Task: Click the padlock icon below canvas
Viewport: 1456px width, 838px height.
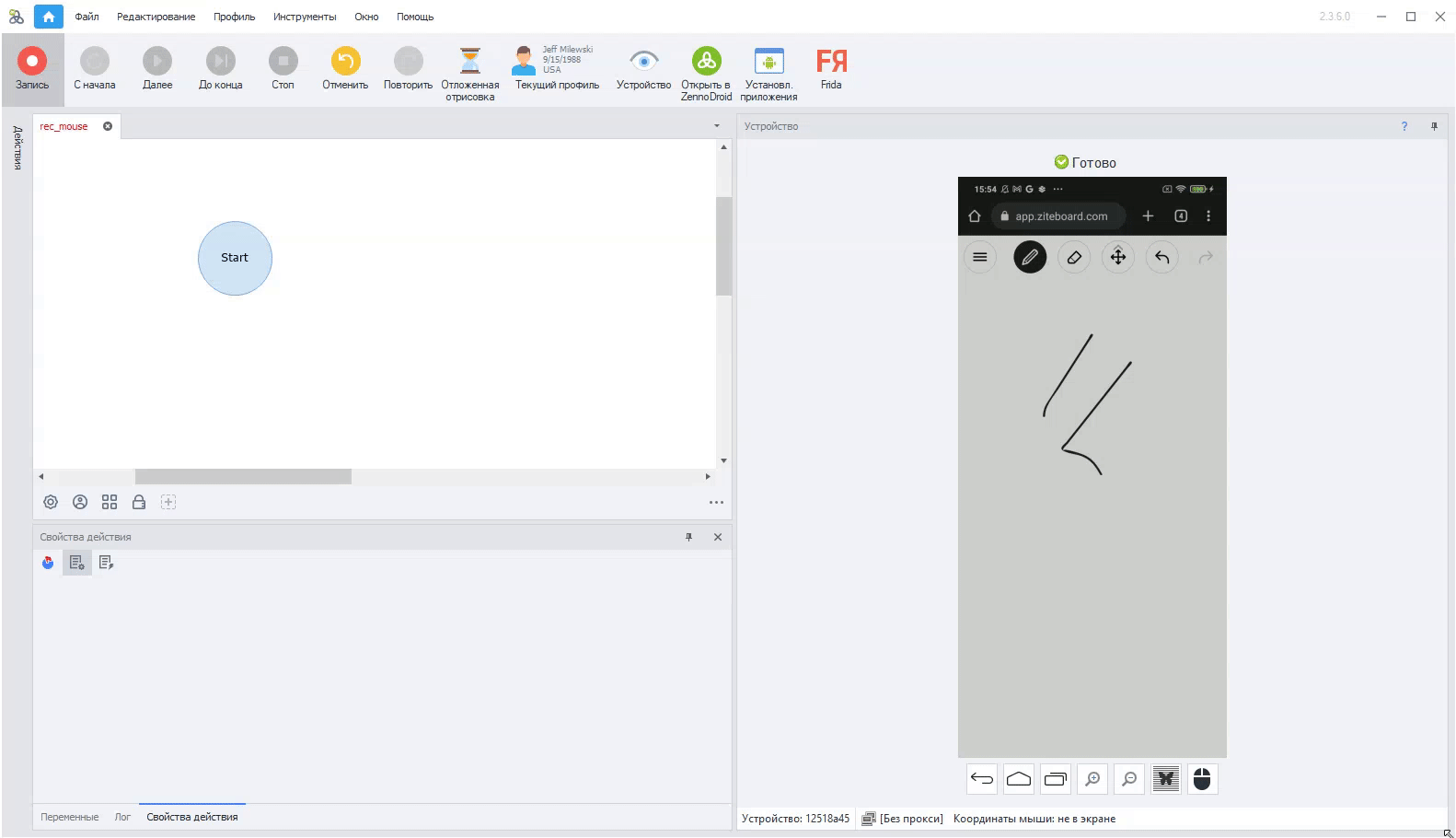Action: tap(139, 502)
